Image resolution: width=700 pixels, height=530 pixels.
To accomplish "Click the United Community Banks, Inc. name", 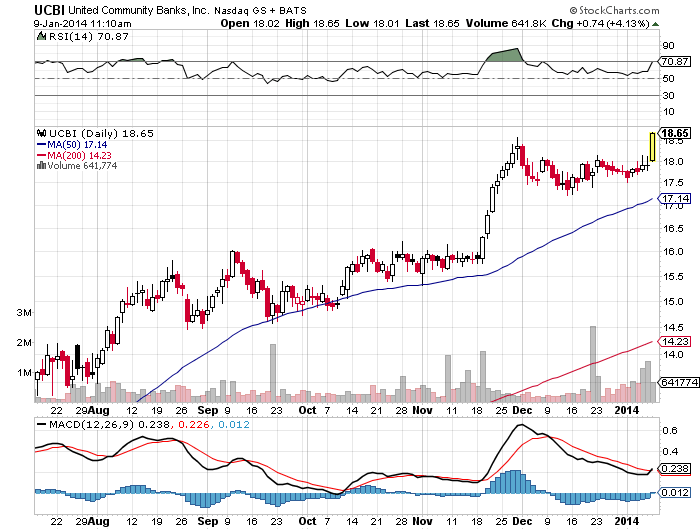I will click(x=139, y=10).
